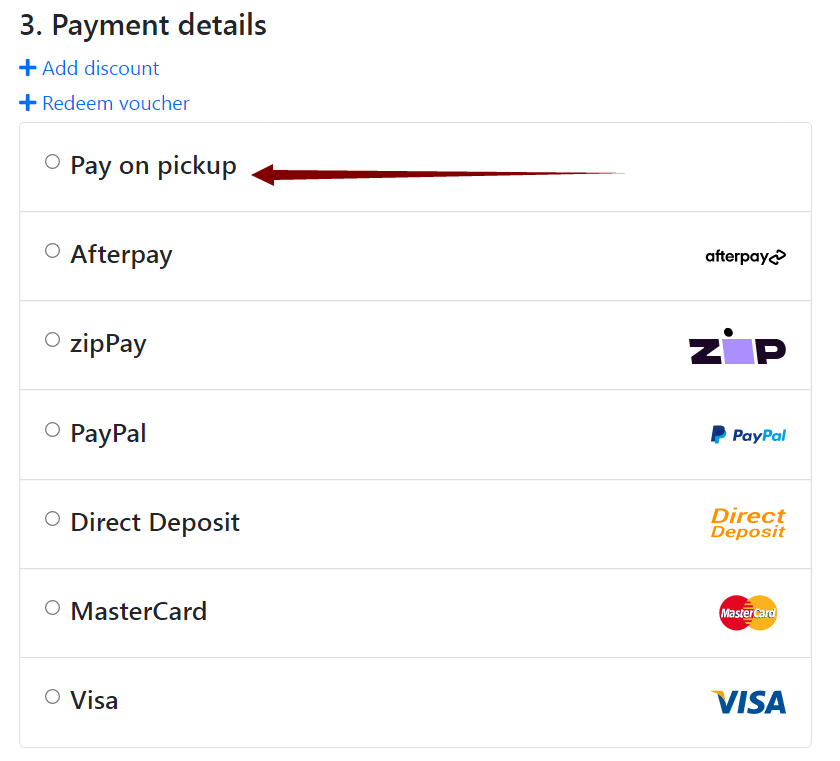Select the Pay on pickup radio button
The image size is (840, 761).
(x=52, y=162)
